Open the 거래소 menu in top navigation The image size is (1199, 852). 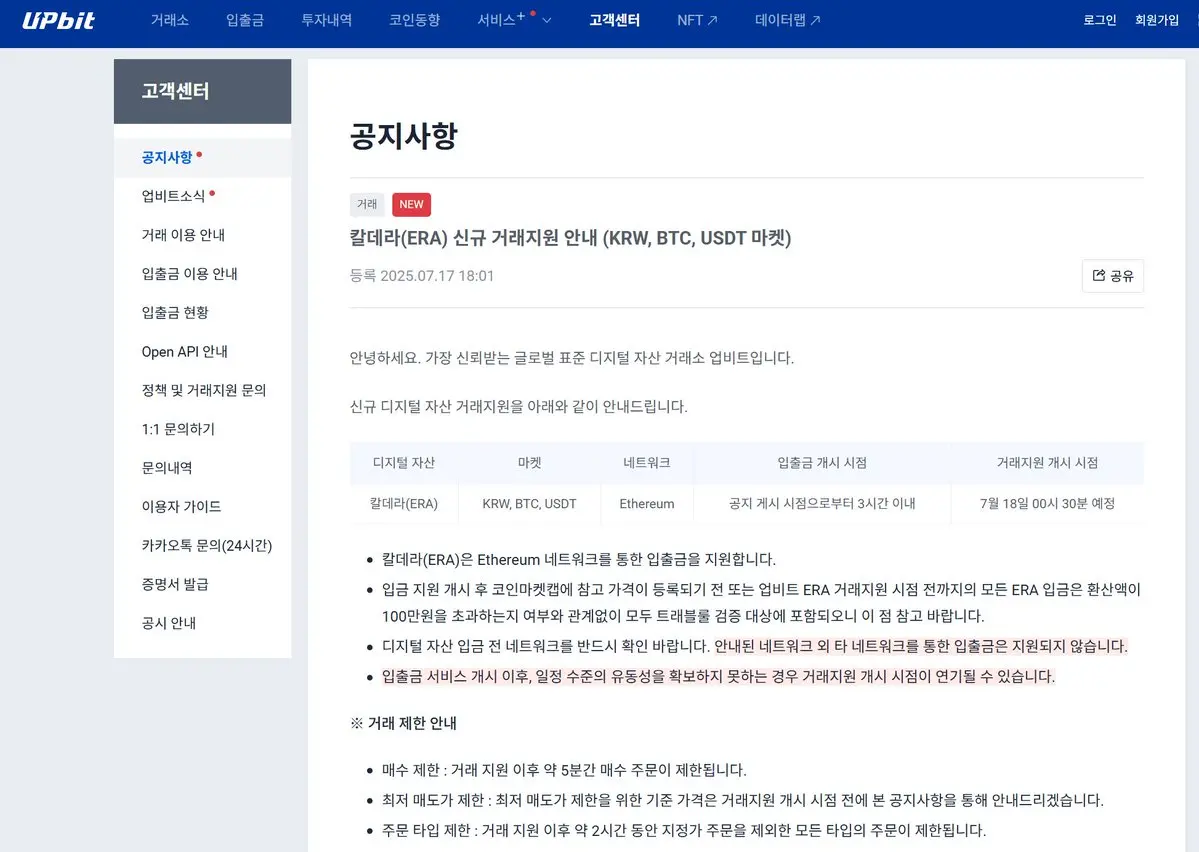click(x=170, y=20)
